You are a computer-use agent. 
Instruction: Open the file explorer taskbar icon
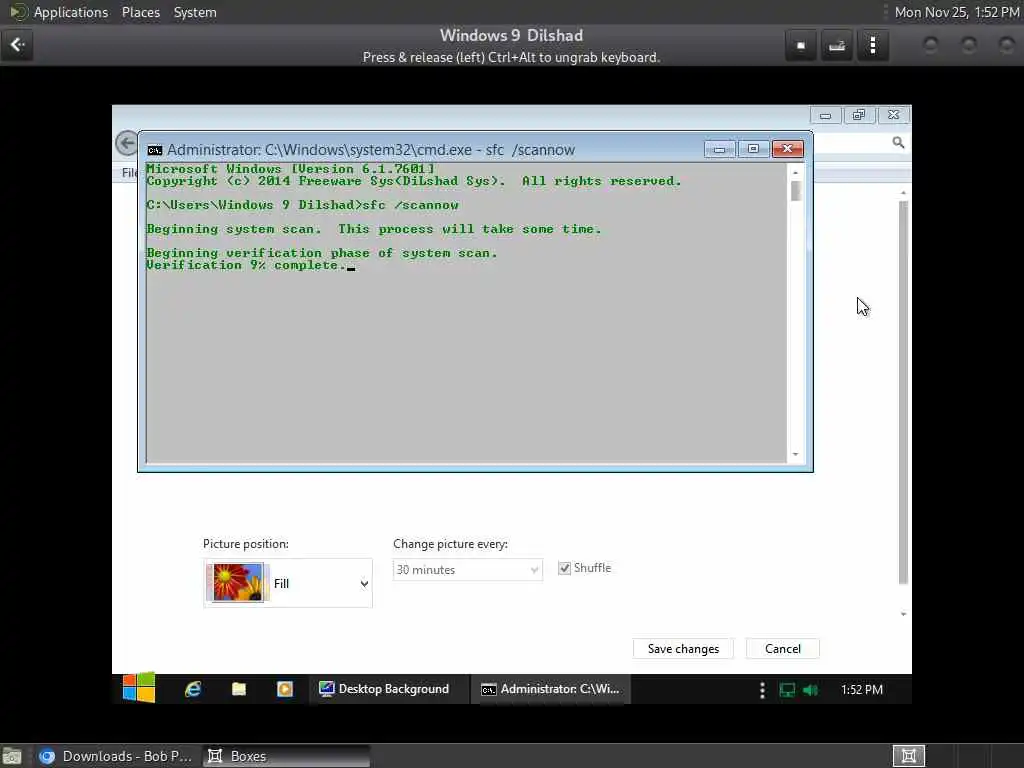(x=239, y=689)
